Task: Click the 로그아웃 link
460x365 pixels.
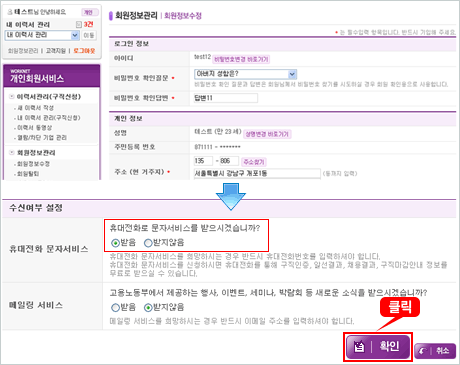Action: click(84, 51)
